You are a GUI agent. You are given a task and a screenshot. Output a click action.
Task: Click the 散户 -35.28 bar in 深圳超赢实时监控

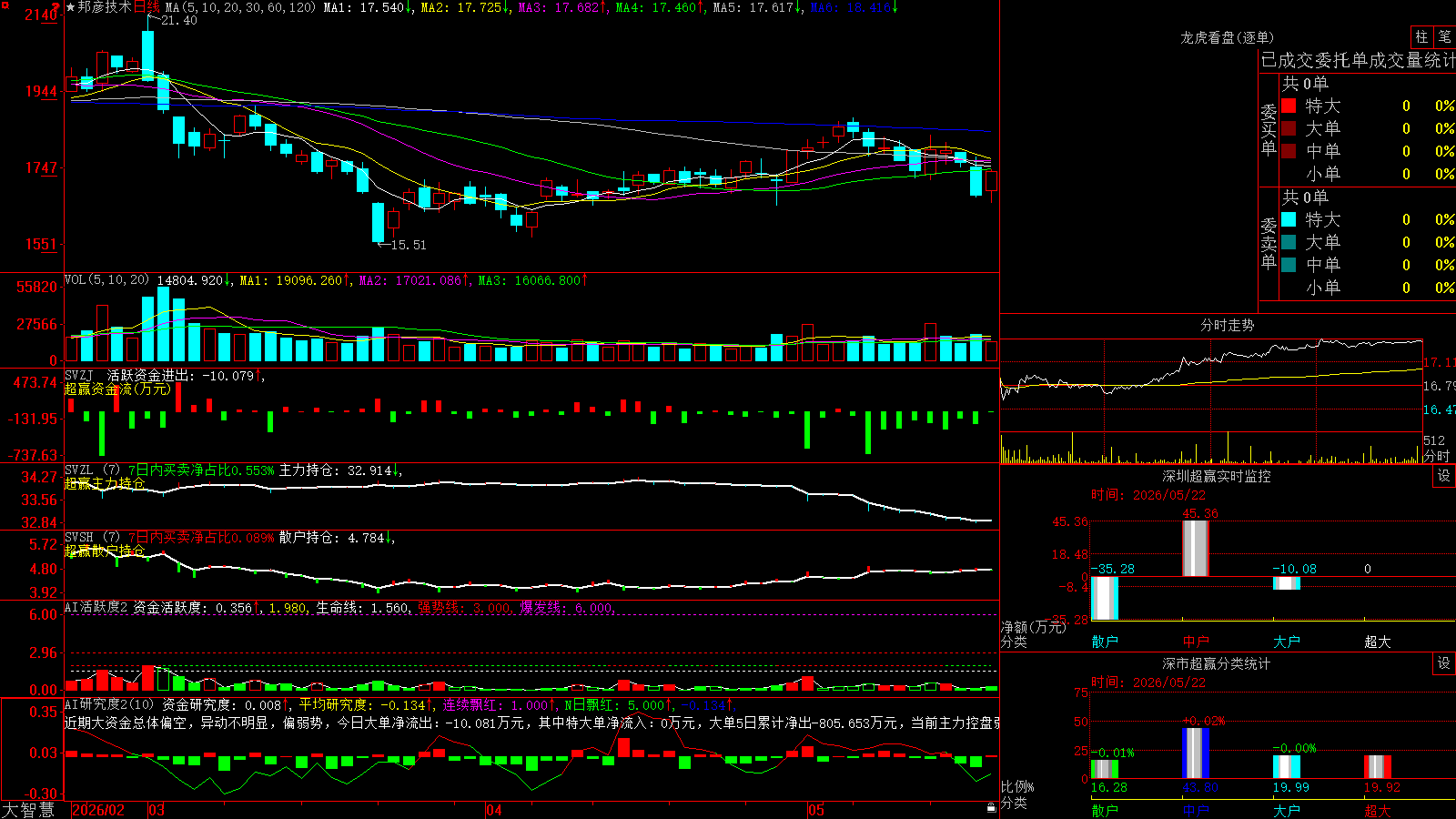point(1105,598)
